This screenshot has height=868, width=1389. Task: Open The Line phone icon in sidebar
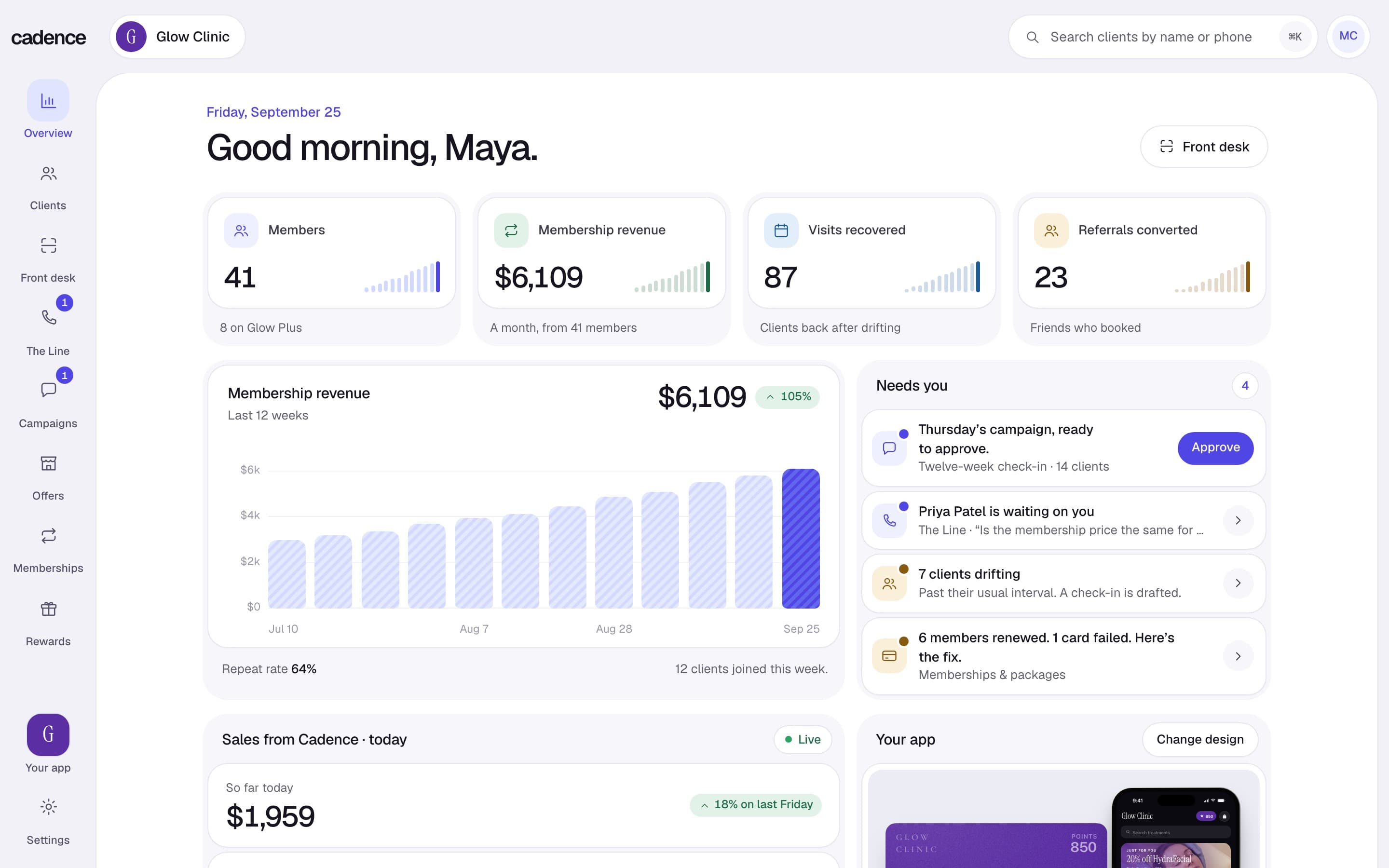coord(48,317)
